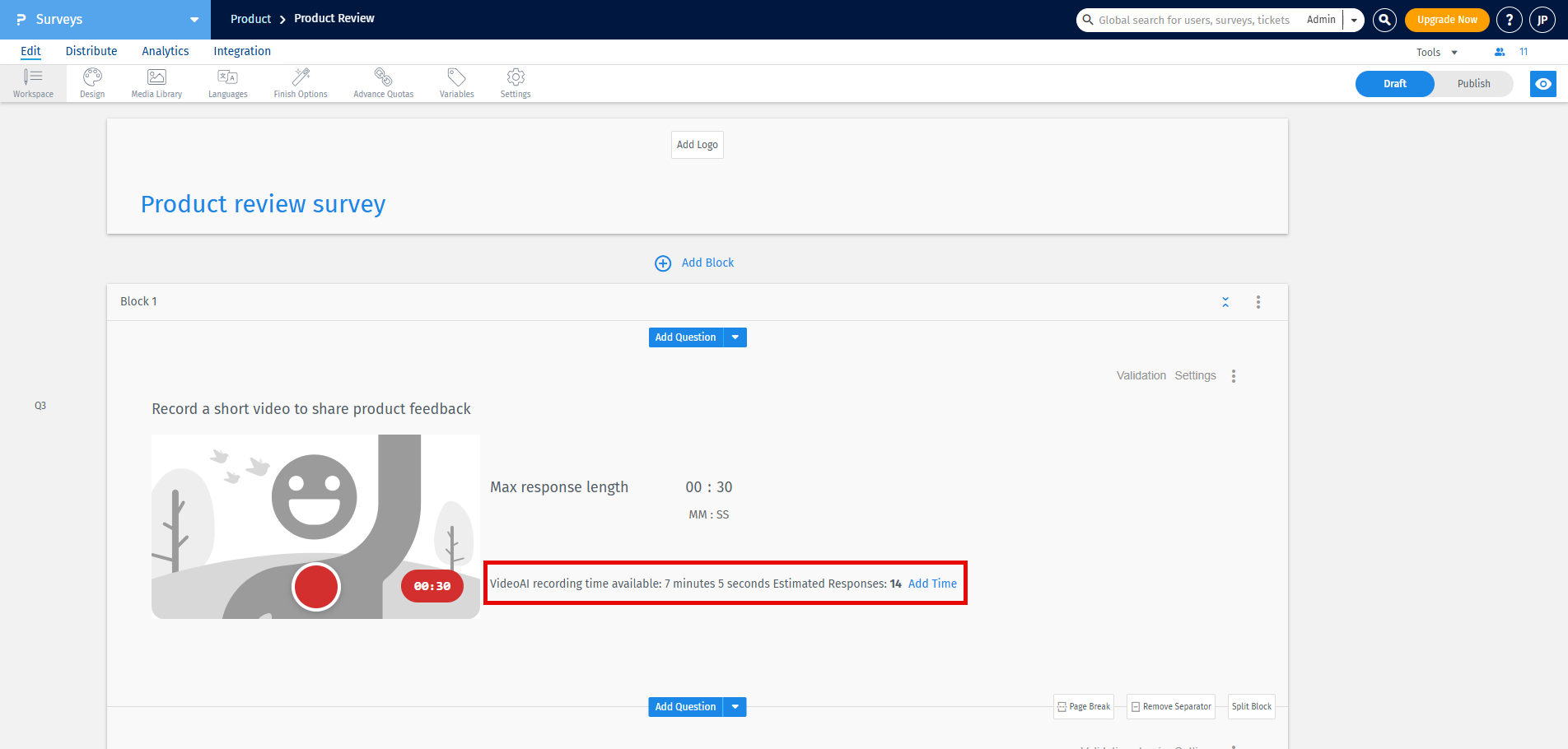Switch to the Analytics tab
Viewport: 1568px width, 749px height.
[165, 50]
